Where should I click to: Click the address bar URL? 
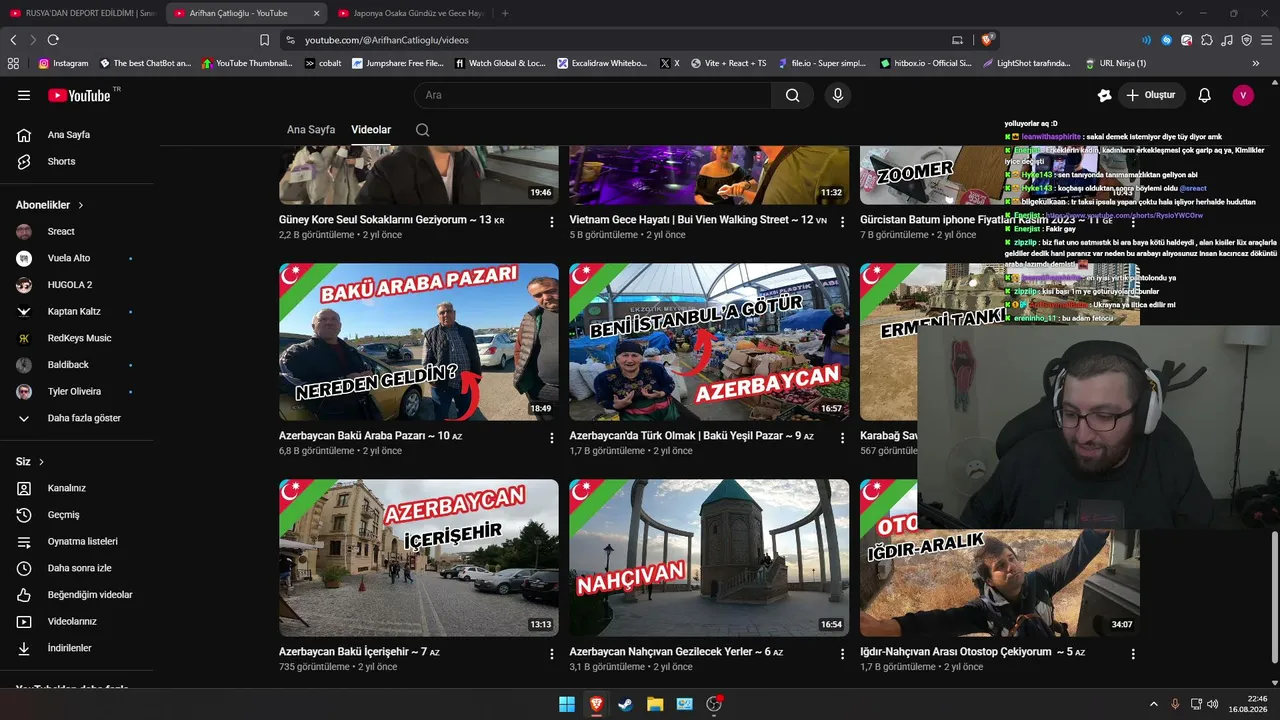[x=387, y=40]
